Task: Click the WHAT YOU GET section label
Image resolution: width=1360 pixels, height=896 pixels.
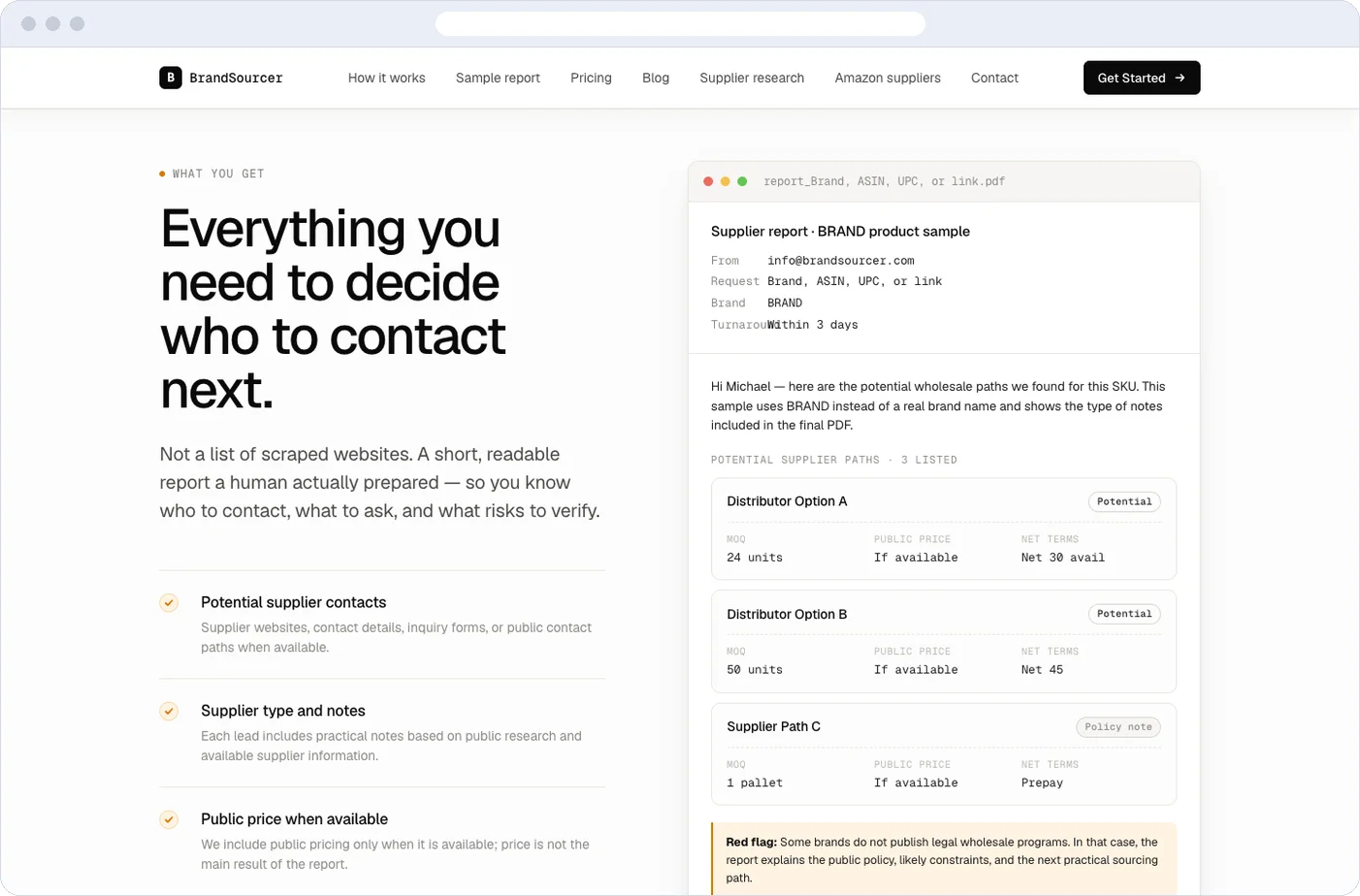Action: tap(218, 174)
